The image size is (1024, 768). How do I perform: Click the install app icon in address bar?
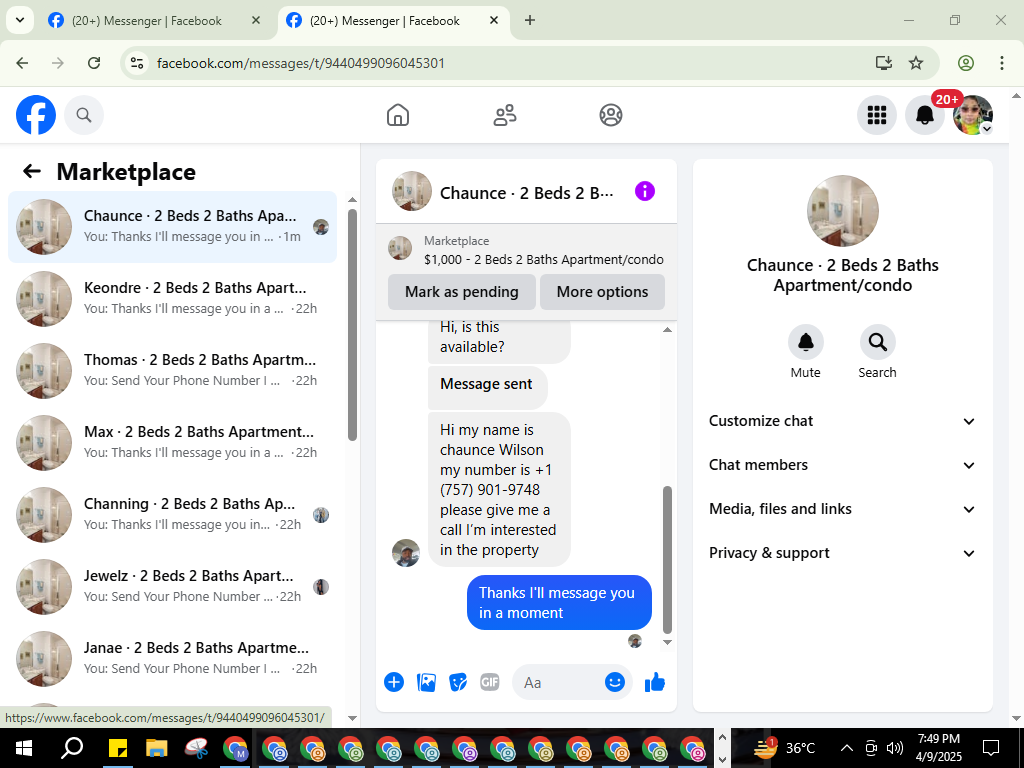tap(884, 63)
